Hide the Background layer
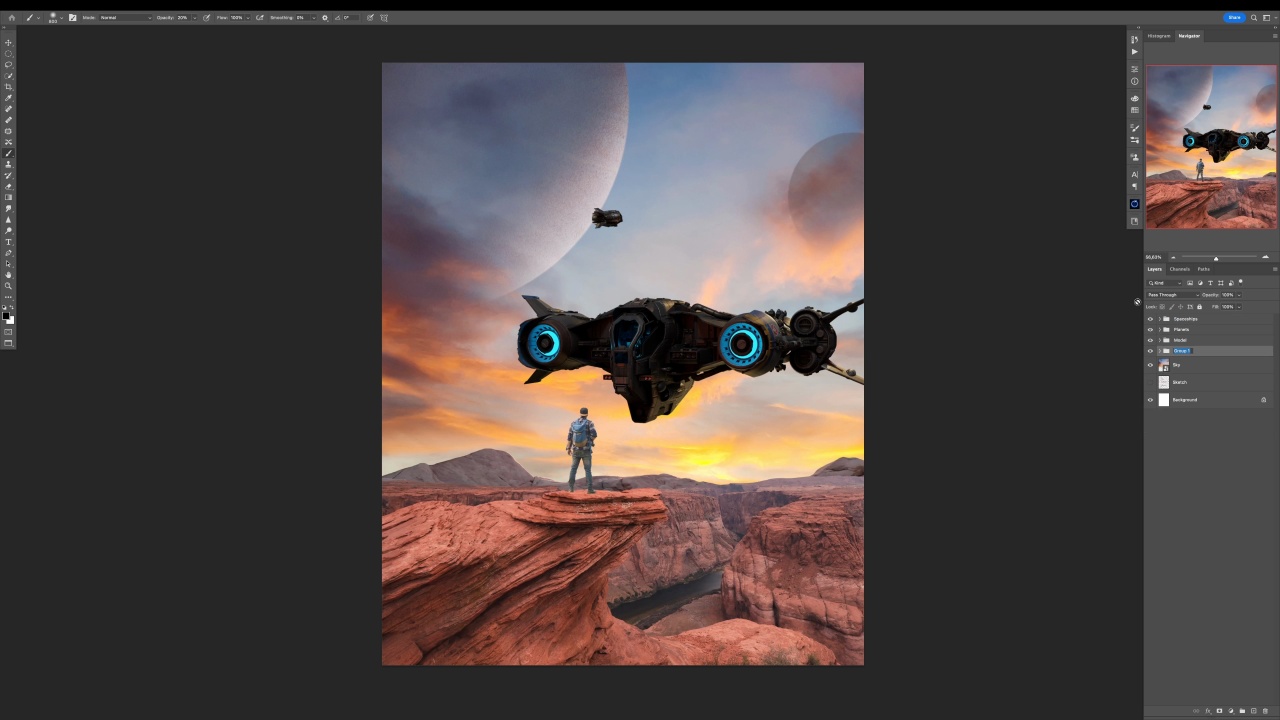Image resolution: width=1280 pixels, height=720 pixels. point(1150,400)
